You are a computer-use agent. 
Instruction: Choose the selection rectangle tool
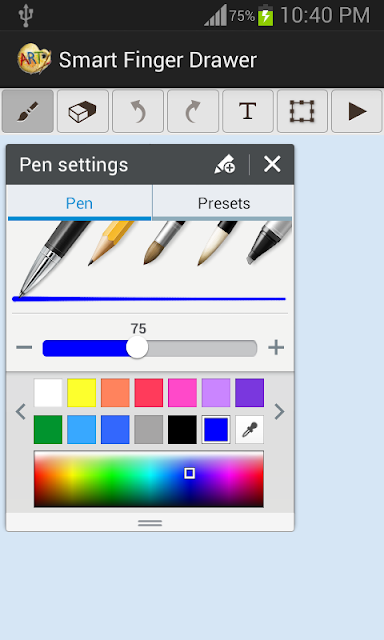pyautogui.click(x=302, y=111)
